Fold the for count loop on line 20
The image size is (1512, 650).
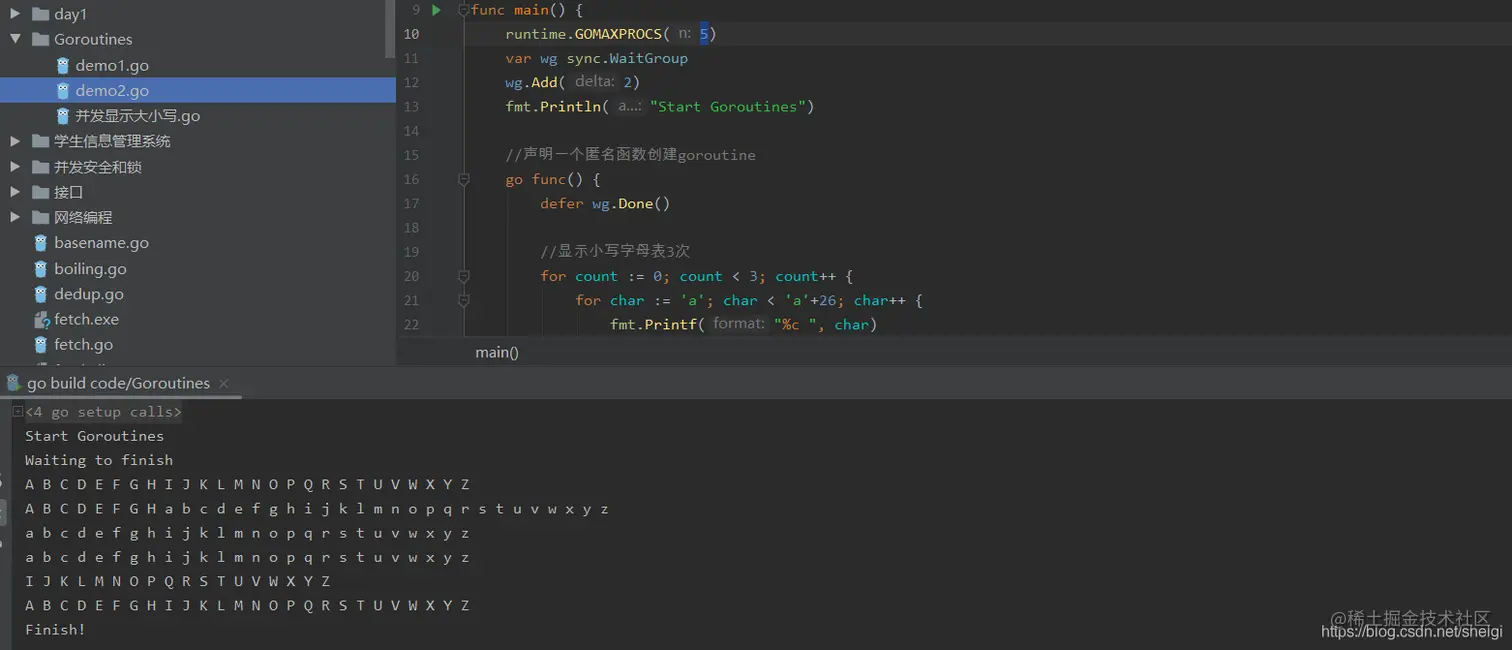click(x=463, y=276)
